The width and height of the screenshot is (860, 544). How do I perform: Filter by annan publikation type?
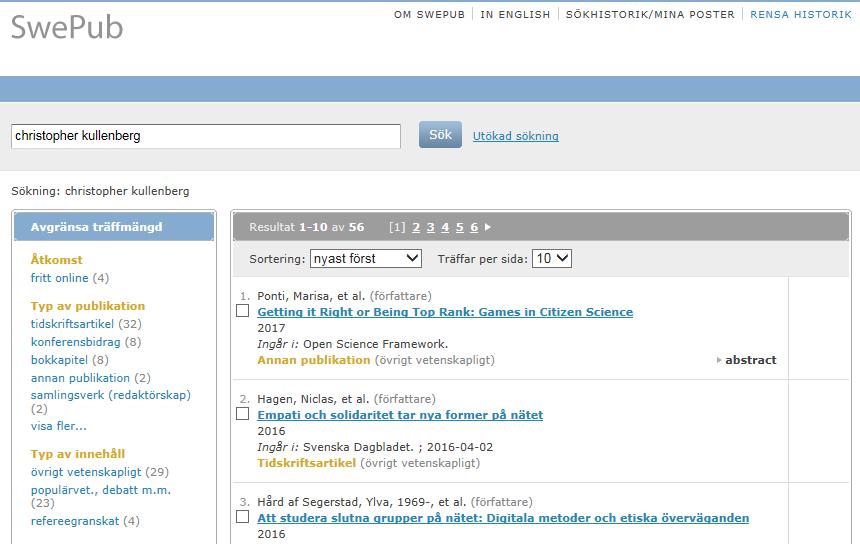click(x=80, y=378)
